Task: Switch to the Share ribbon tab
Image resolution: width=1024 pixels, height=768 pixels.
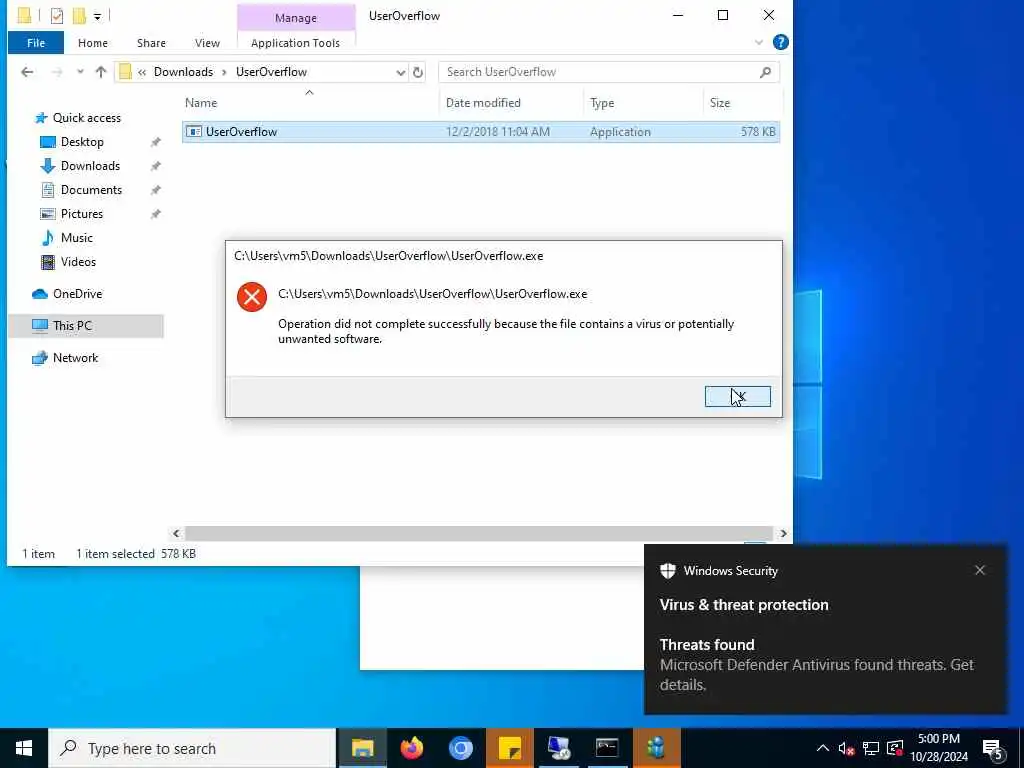Action: (151, 43)
